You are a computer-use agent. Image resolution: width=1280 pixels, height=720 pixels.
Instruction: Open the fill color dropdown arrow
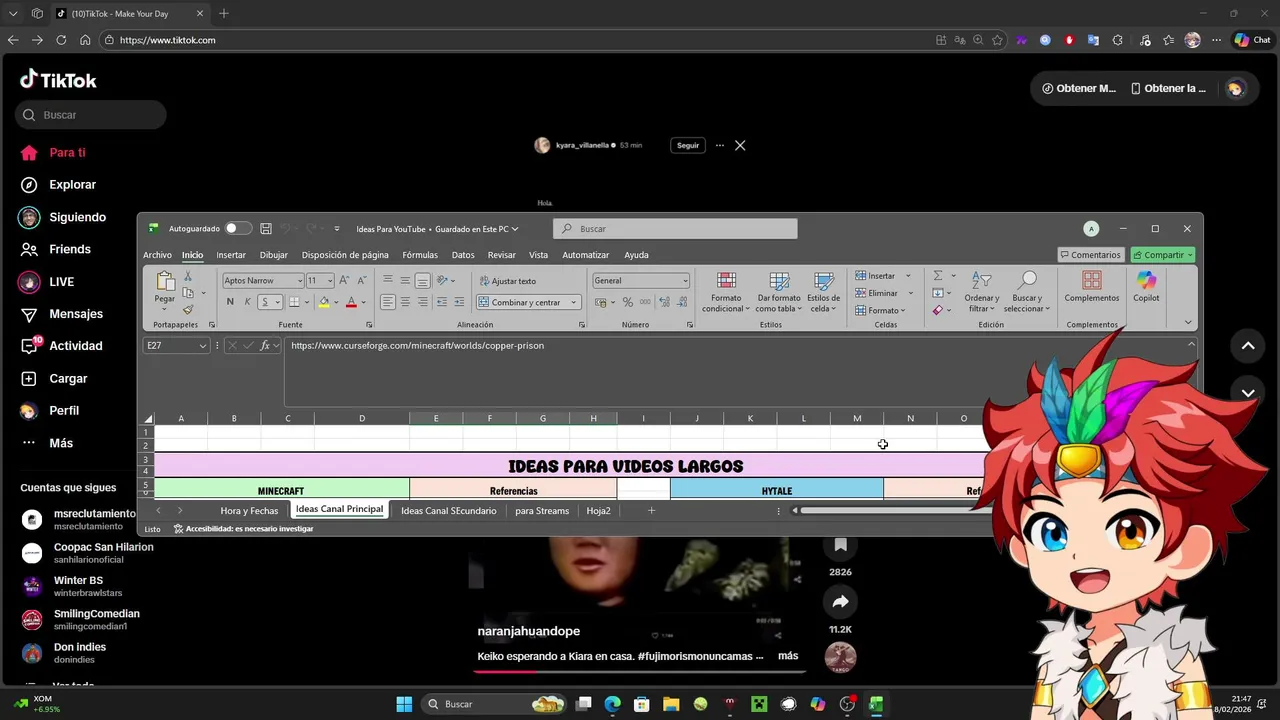coord(335,302)
